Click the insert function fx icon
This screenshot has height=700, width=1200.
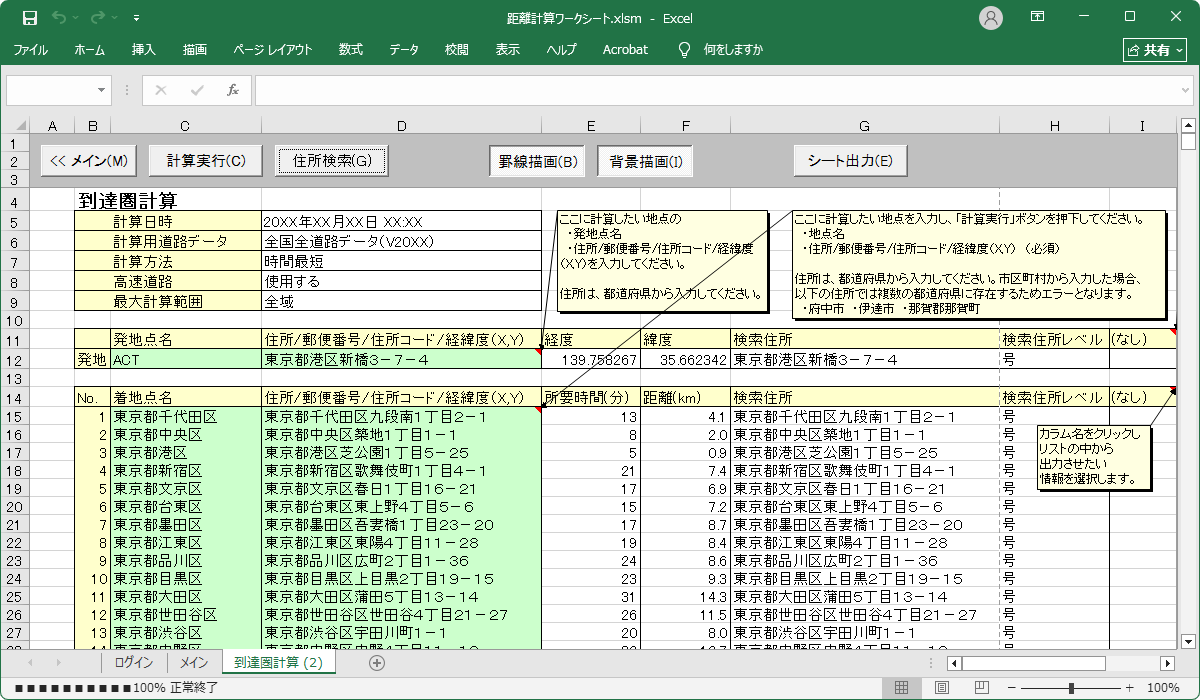(232, 90)
